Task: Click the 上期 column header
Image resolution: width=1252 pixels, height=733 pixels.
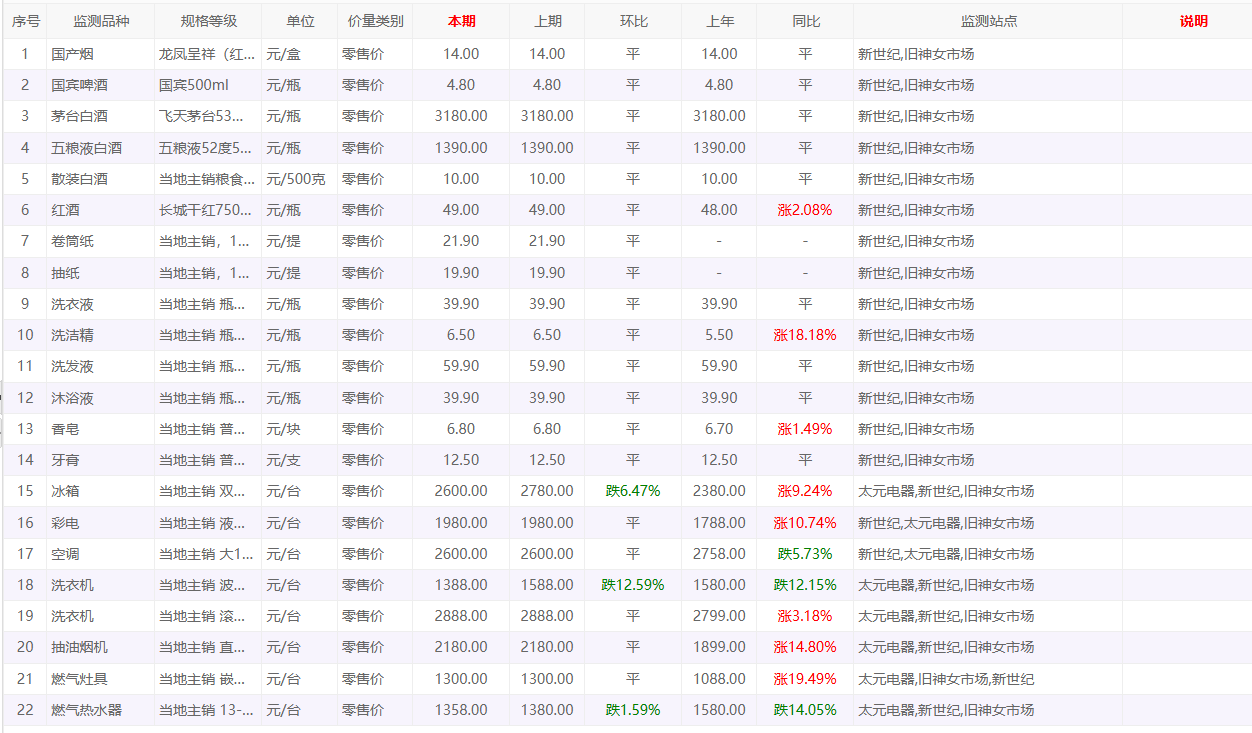Action: tap(547, 21)
